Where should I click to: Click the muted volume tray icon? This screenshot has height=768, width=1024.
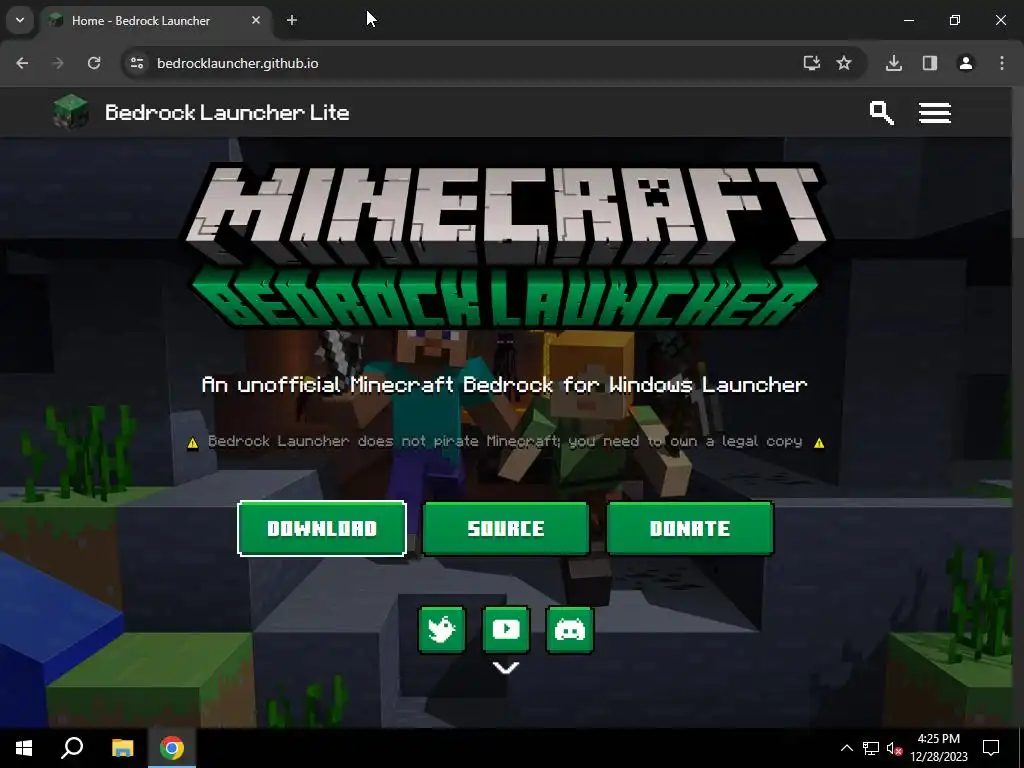[x=894, y=748]
